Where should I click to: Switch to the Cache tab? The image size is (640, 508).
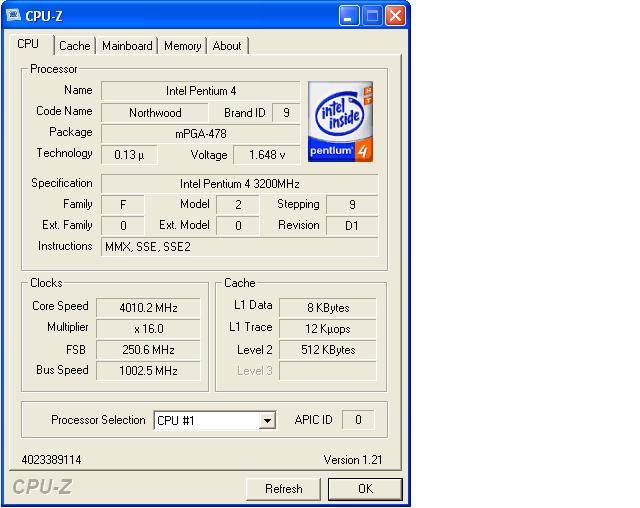[75, 46]
